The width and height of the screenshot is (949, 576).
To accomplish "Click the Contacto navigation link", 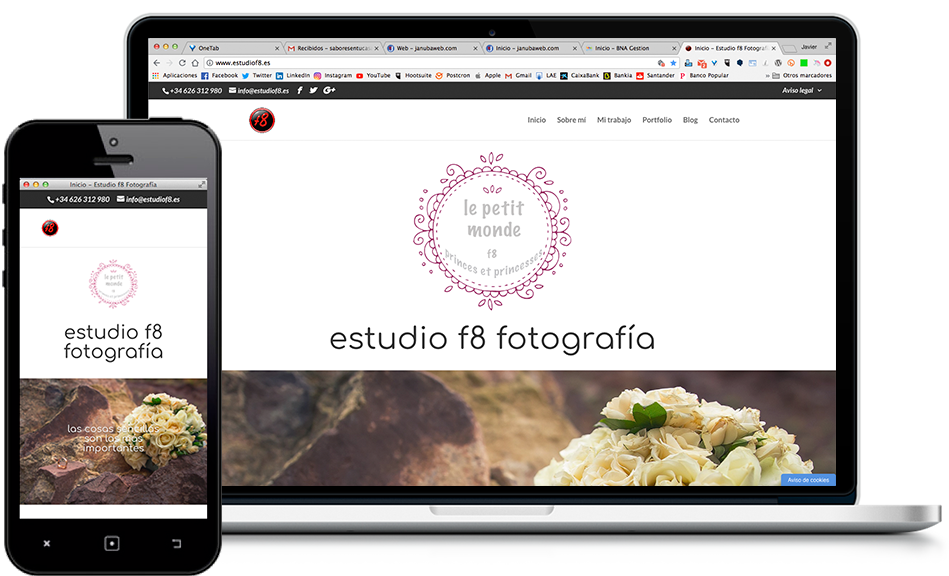I will click(x=724, y=120).
